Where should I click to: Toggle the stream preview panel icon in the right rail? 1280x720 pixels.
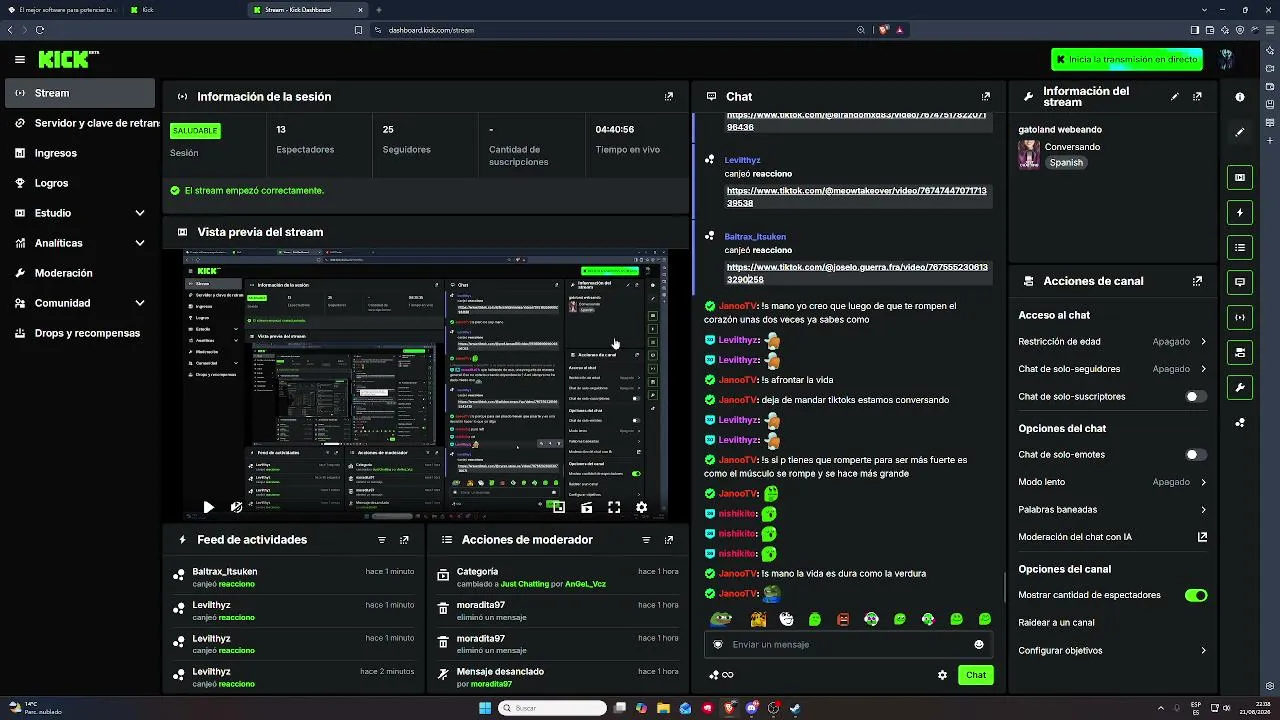tap(1240, 178)
